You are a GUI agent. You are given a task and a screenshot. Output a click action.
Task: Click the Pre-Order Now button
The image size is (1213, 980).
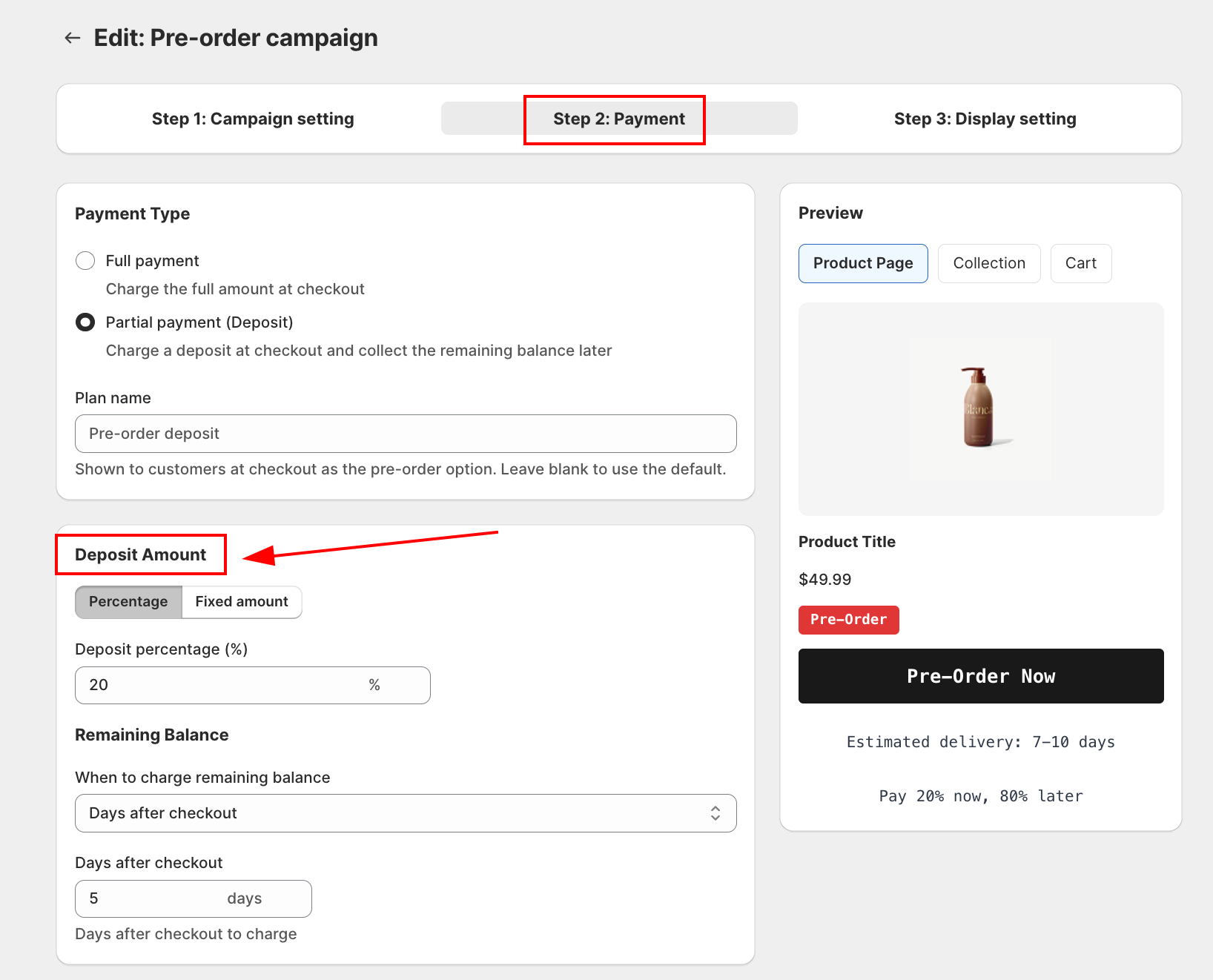click(981, 676)
